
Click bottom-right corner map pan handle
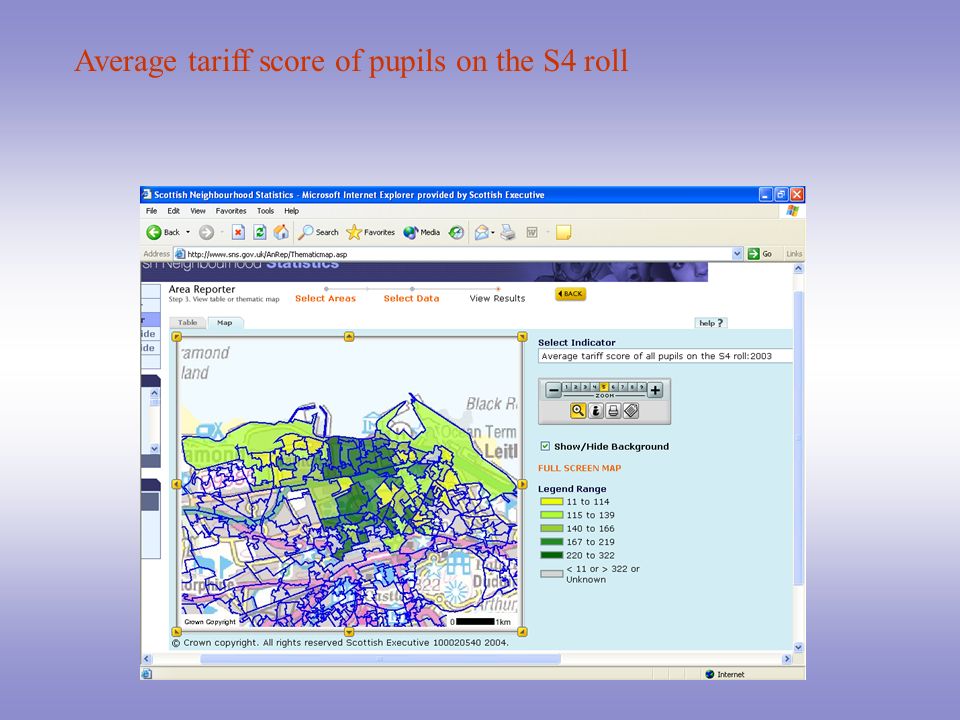522,632
